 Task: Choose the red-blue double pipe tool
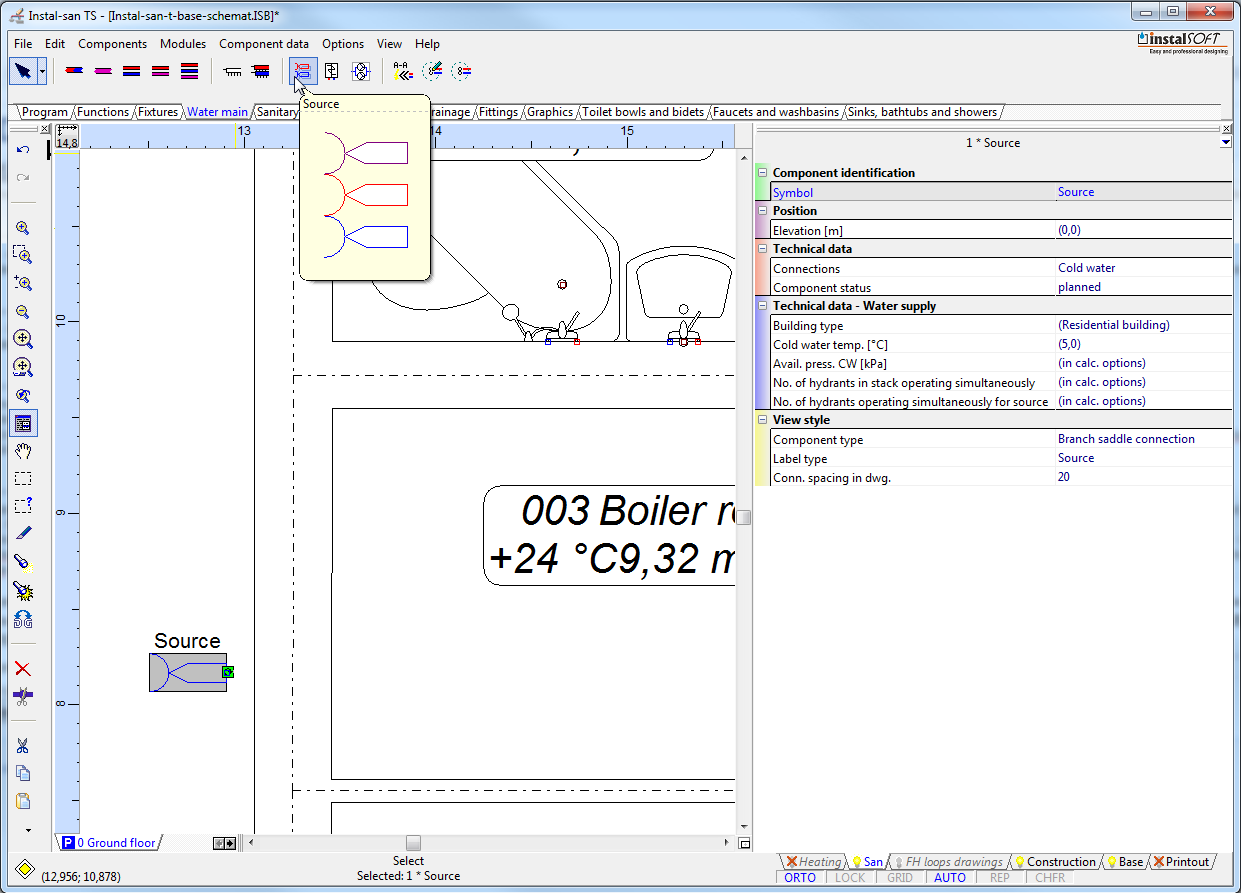pos(131,71)
